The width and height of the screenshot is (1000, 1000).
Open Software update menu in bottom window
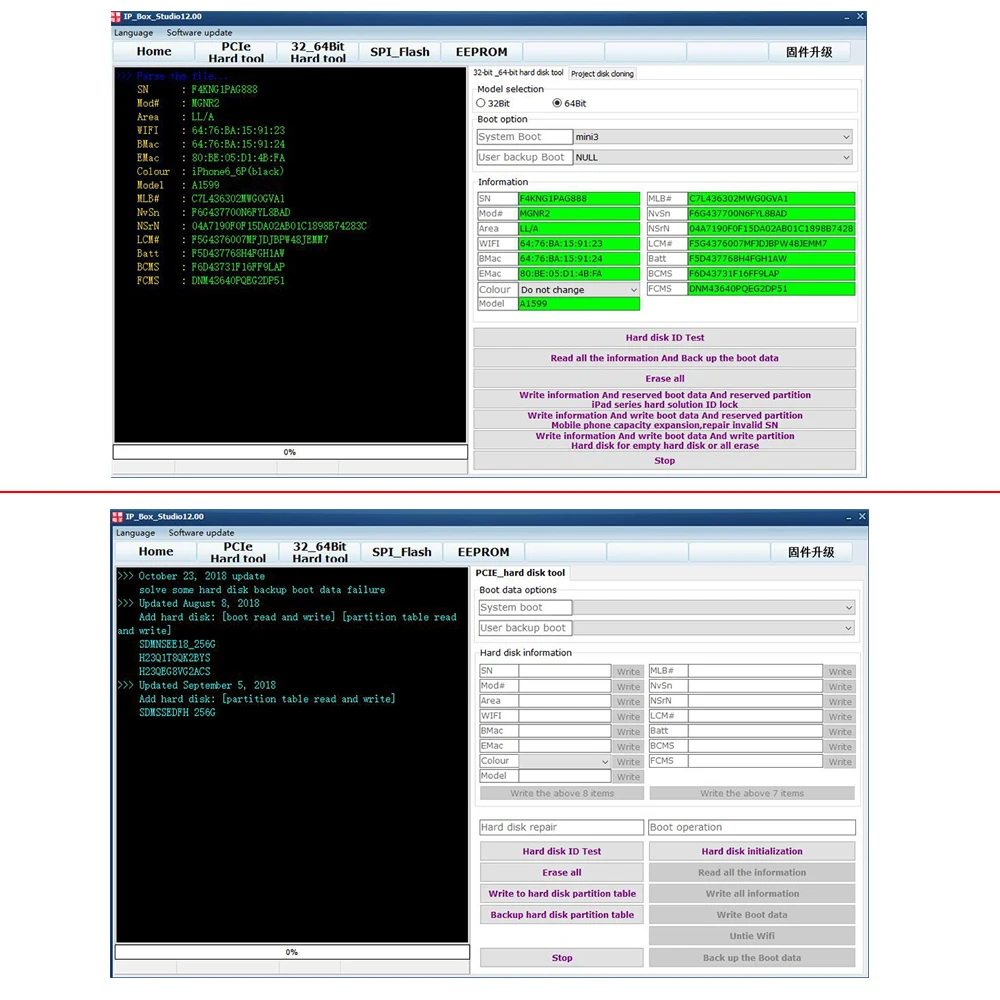pos(201,533)
